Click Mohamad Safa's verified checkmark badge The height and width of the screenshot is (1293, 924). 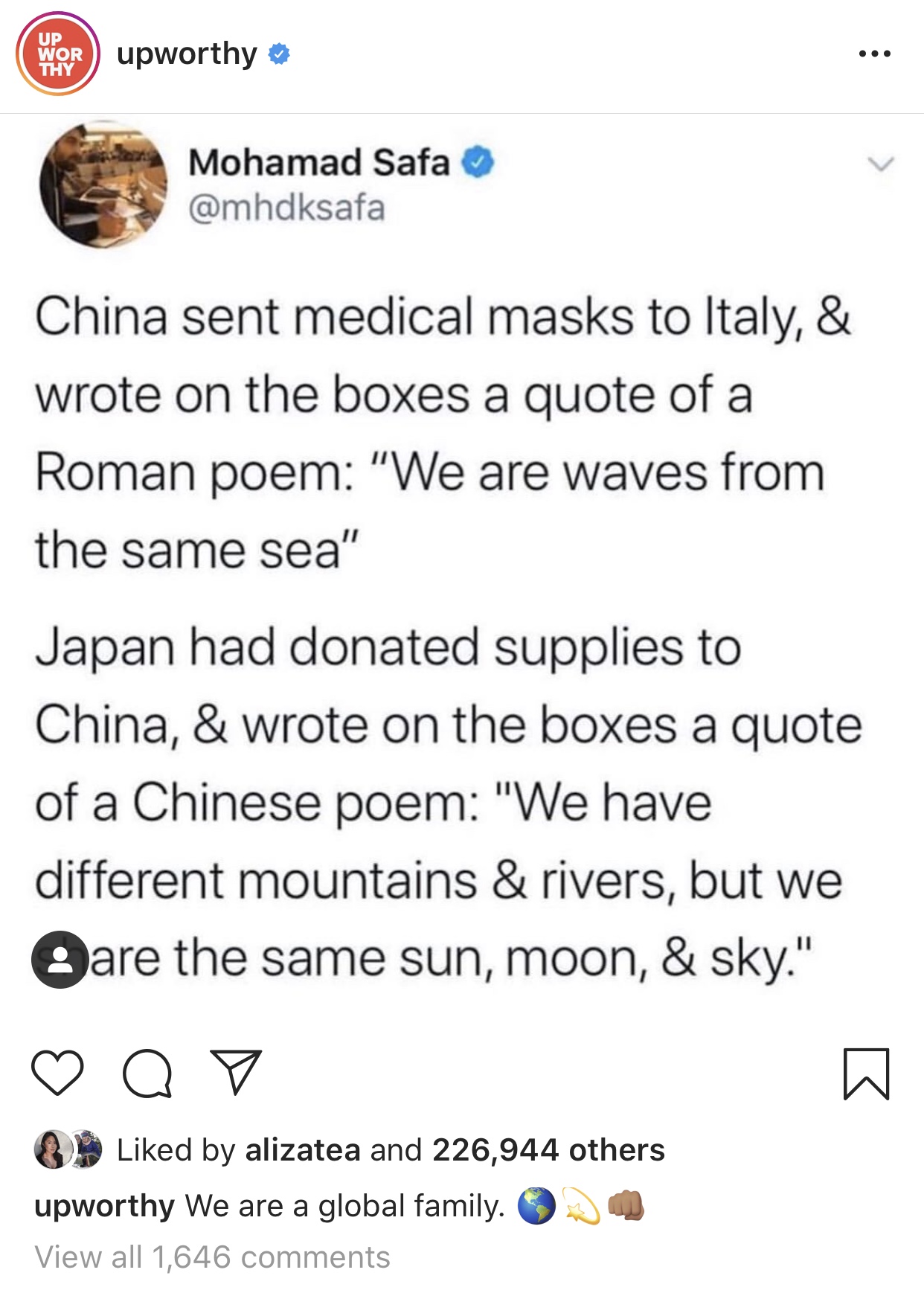tap(478, 162)
